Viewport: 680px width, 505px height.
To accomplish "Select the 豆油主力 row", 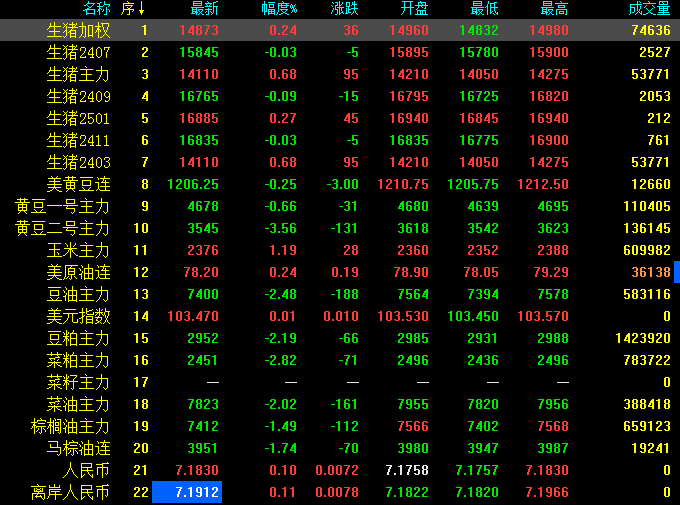I will (x=340, y=294).
